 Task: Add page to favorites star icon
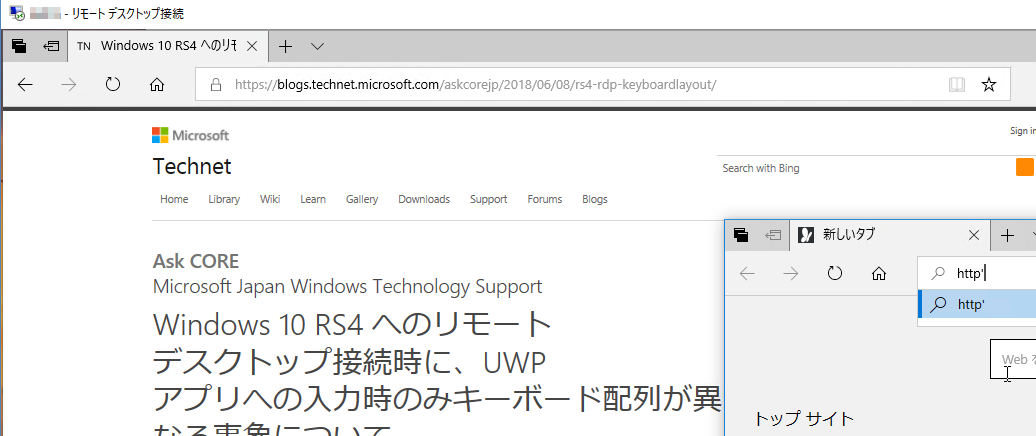tap(988, 85)
